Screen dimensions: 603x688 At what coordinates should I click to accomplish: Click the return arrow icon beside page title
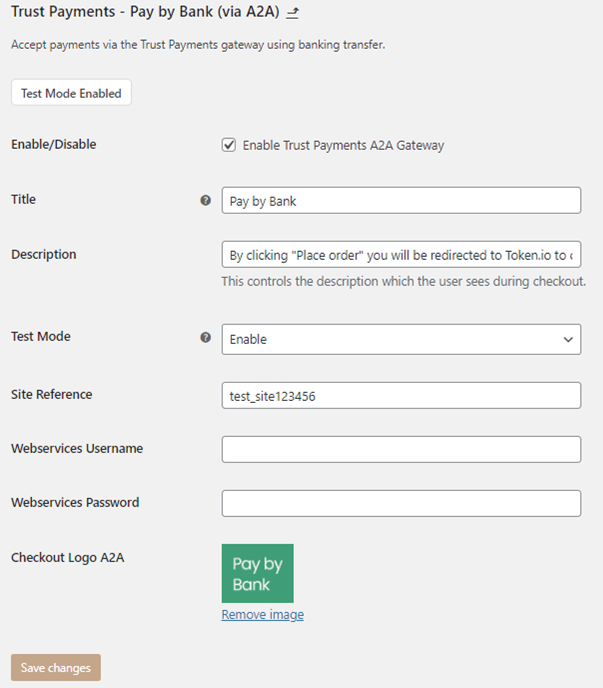tap(292, 13)
